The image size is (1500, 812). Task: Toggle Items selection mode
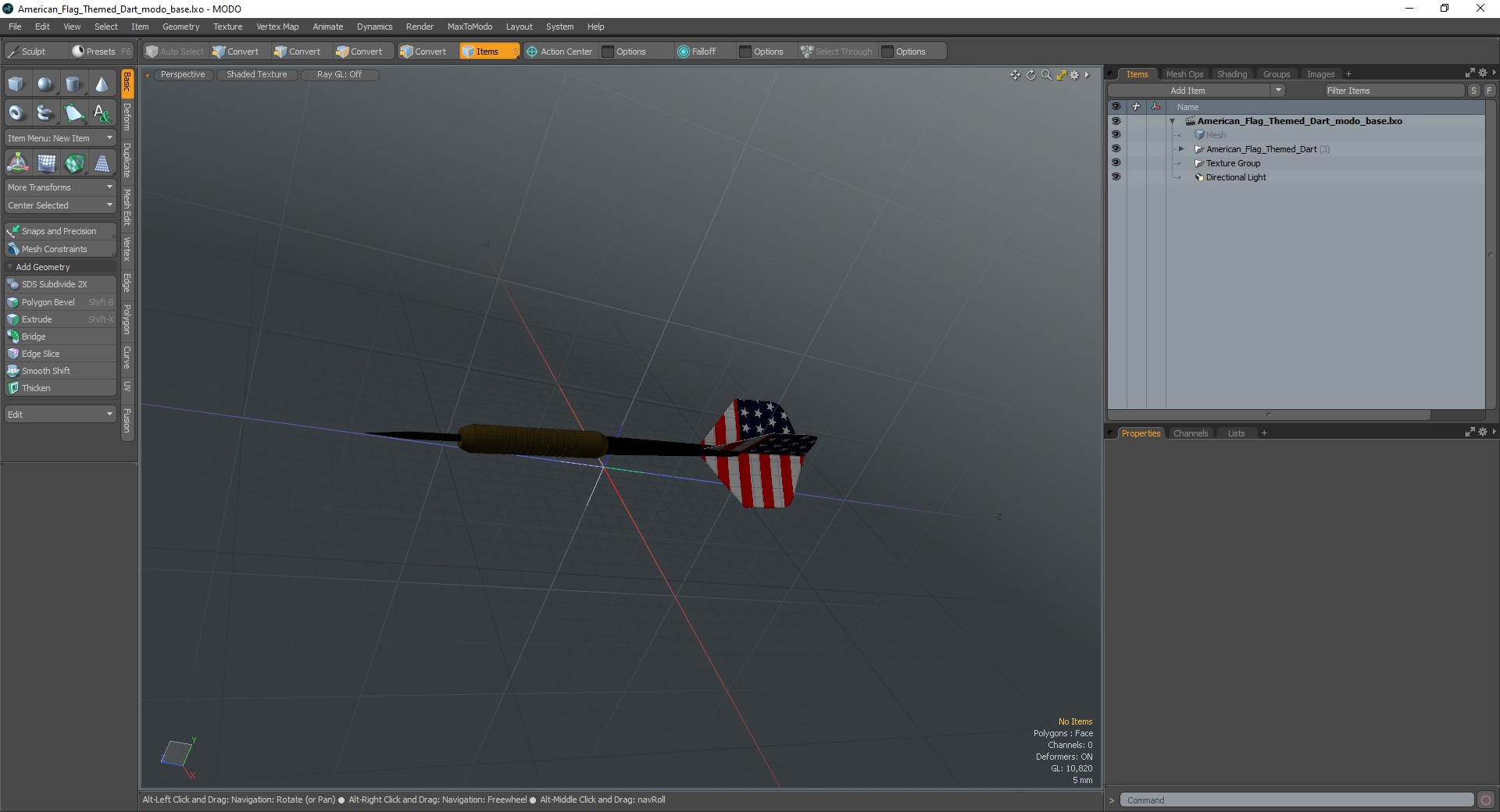click(488, 52)
